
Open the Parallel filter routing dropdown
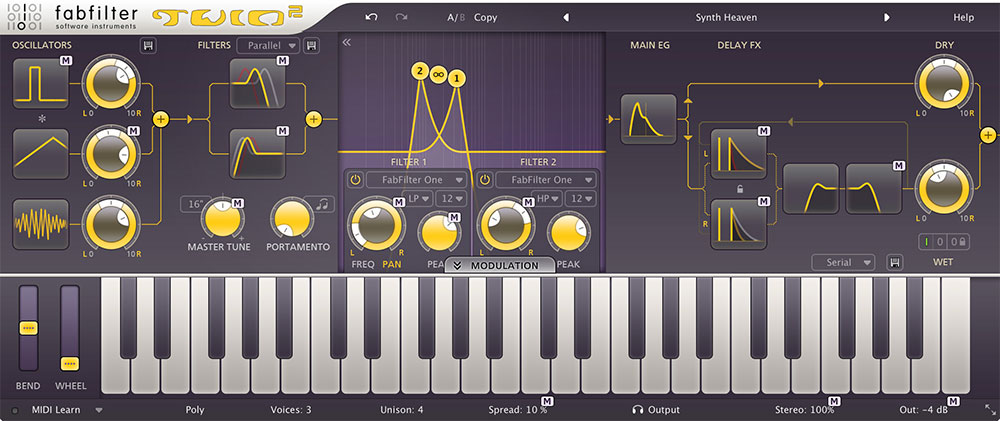[x=268, y=45]
